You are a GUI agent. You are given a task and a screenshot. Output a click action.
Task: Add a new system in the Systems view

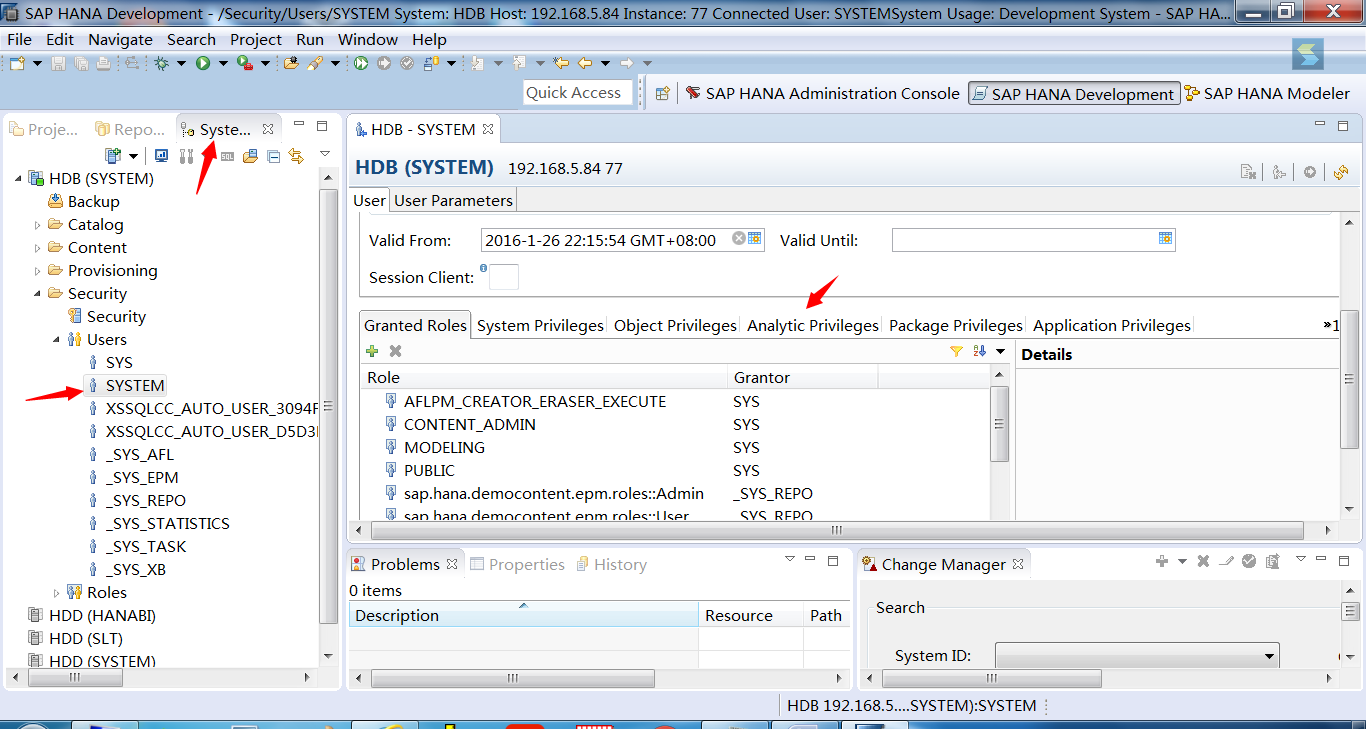click(x=112, y=155)
